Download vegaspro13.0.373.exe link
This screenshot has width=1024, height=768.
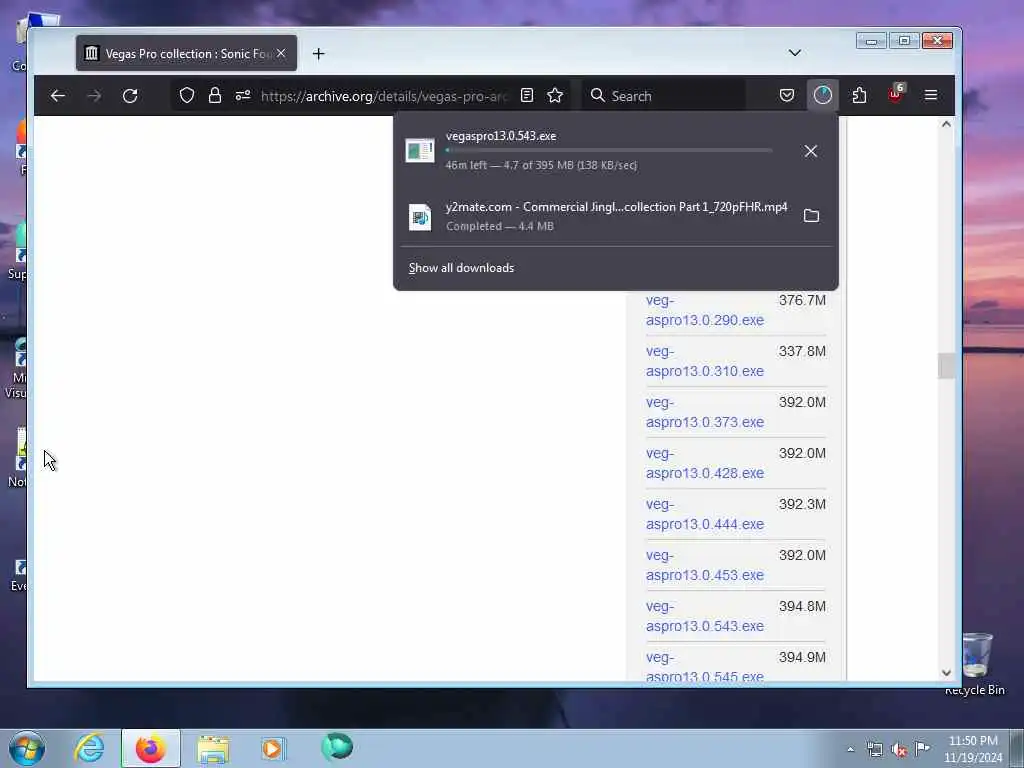[705, 412]
